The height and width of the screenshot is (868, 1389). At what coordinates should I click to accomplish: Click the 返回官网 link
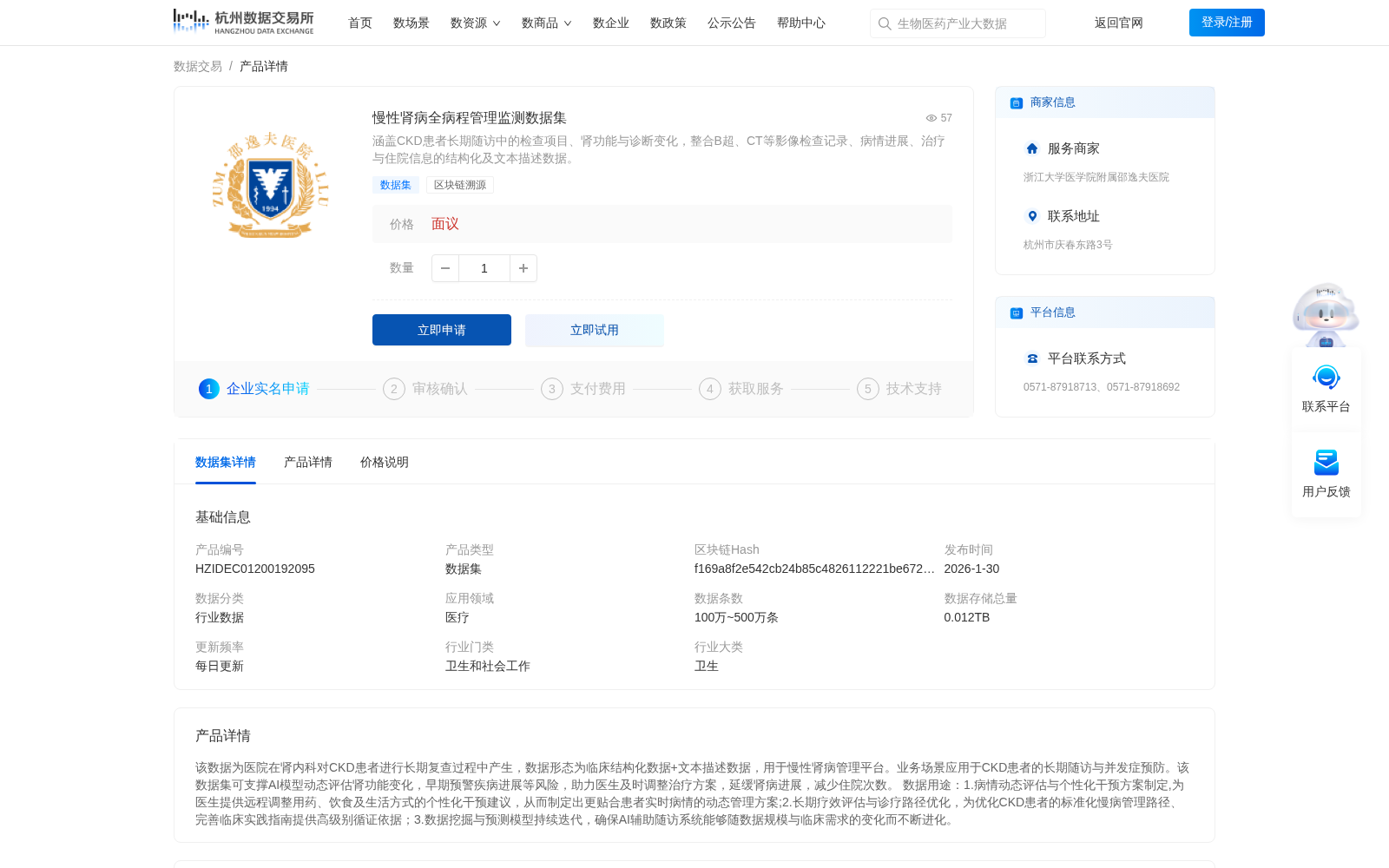(1119, 23)
